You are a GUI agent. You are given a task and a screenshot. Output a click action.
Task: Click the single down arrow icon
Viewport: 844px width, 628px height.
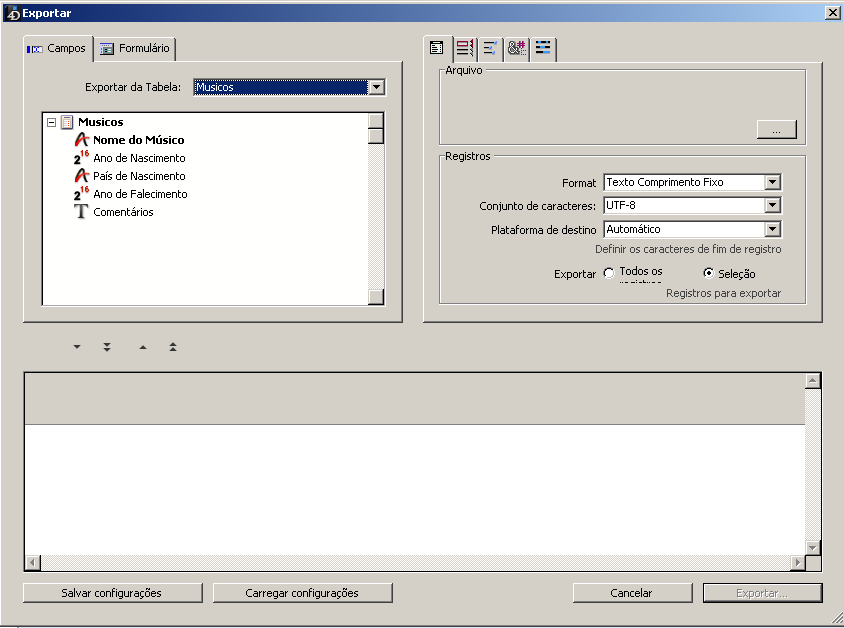point(77,348)
